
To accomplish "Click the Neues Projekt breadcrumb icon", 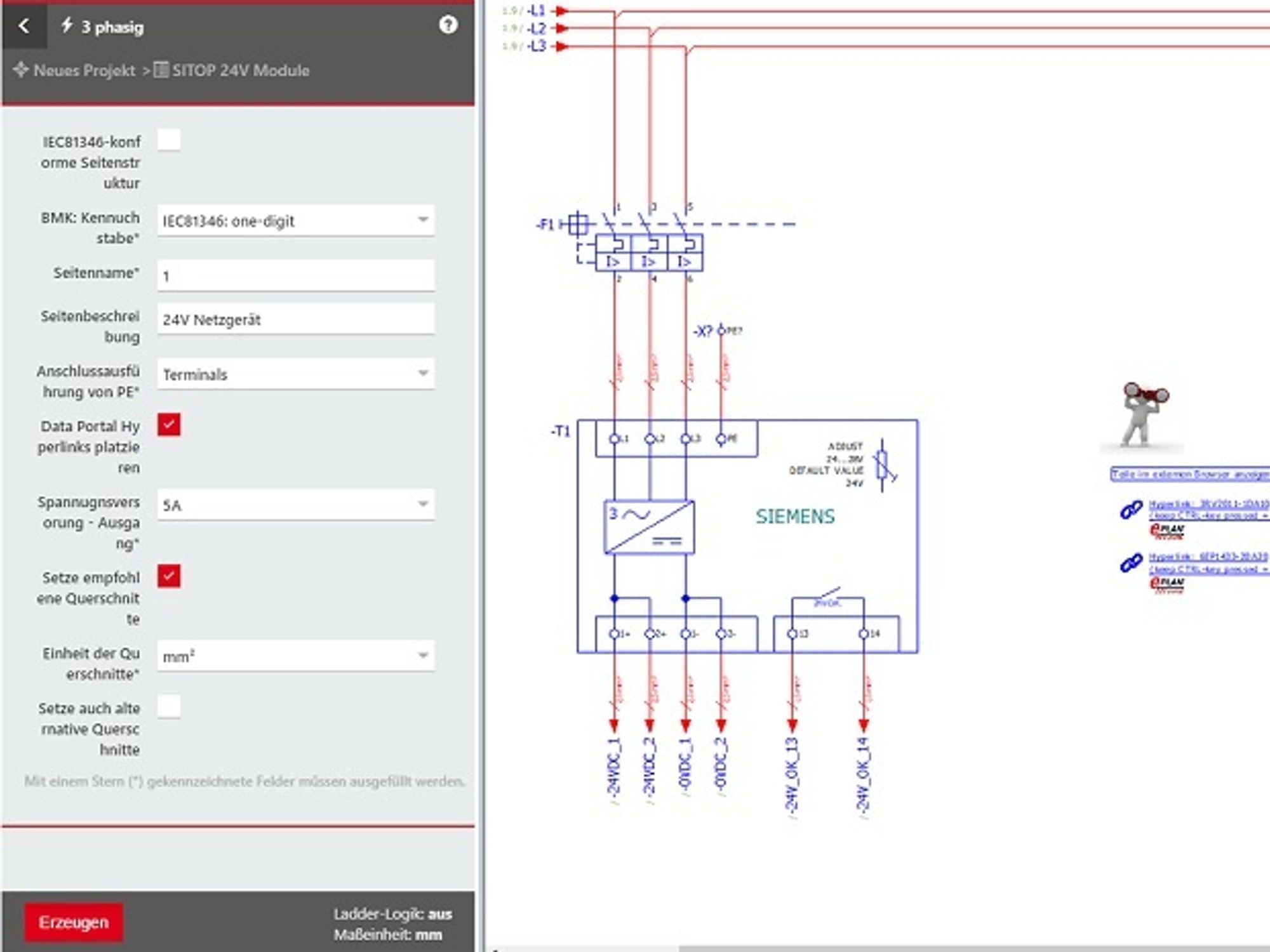I will tap(21, 70).
